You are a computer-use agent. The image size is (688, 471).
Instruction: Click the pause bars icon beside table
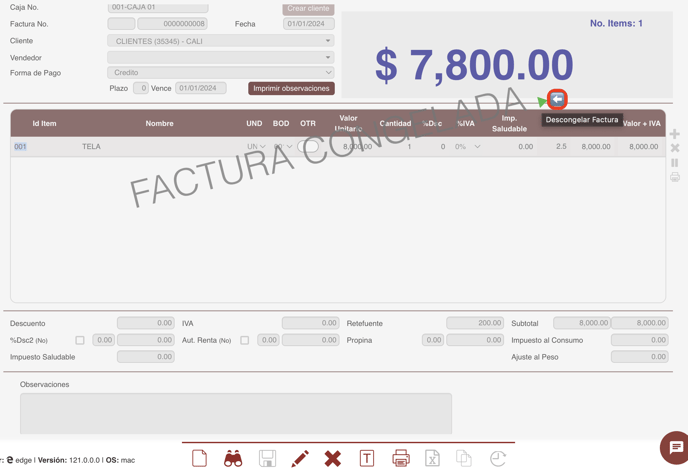[675, 163]
